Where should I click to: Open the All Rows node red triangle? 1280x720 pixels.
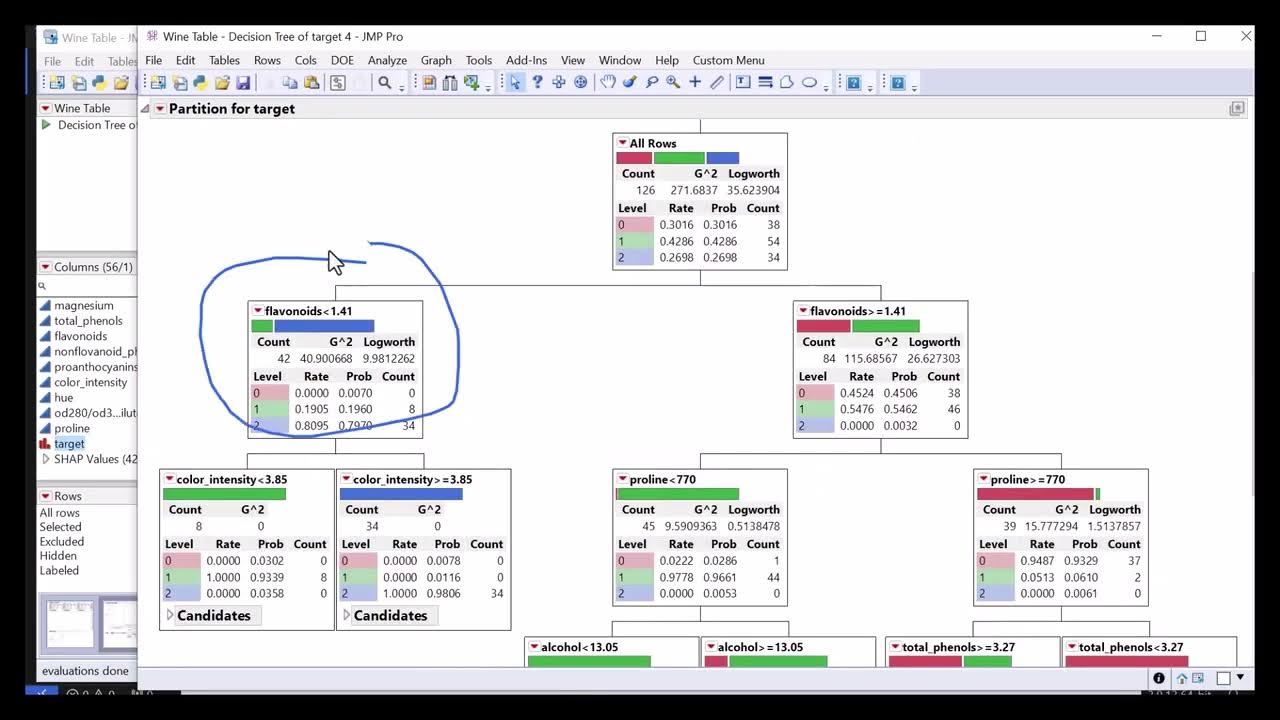tap(622, 143)
